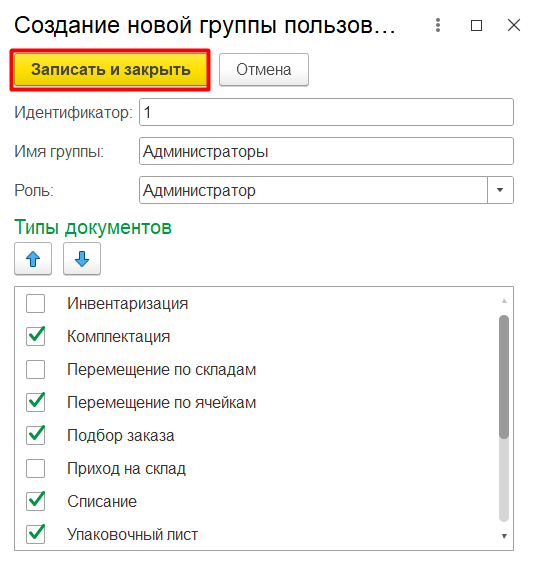Uncheck the Списание checkbox
Screen dimensions: 535x566
(x=35, y=501)
